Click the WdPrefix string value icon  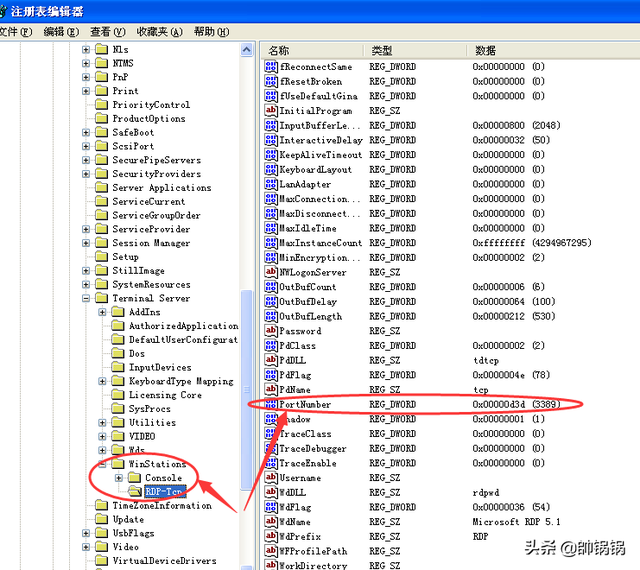[x=271, y=536]
